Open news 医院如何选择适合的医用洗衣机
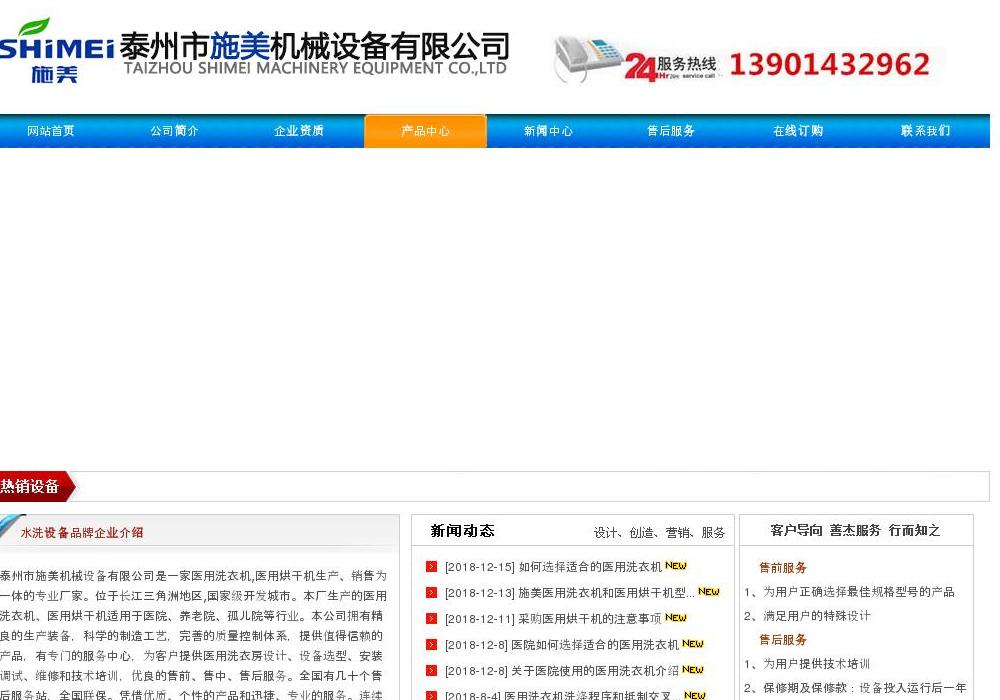1000x700 pixels. tap(561, 645)
